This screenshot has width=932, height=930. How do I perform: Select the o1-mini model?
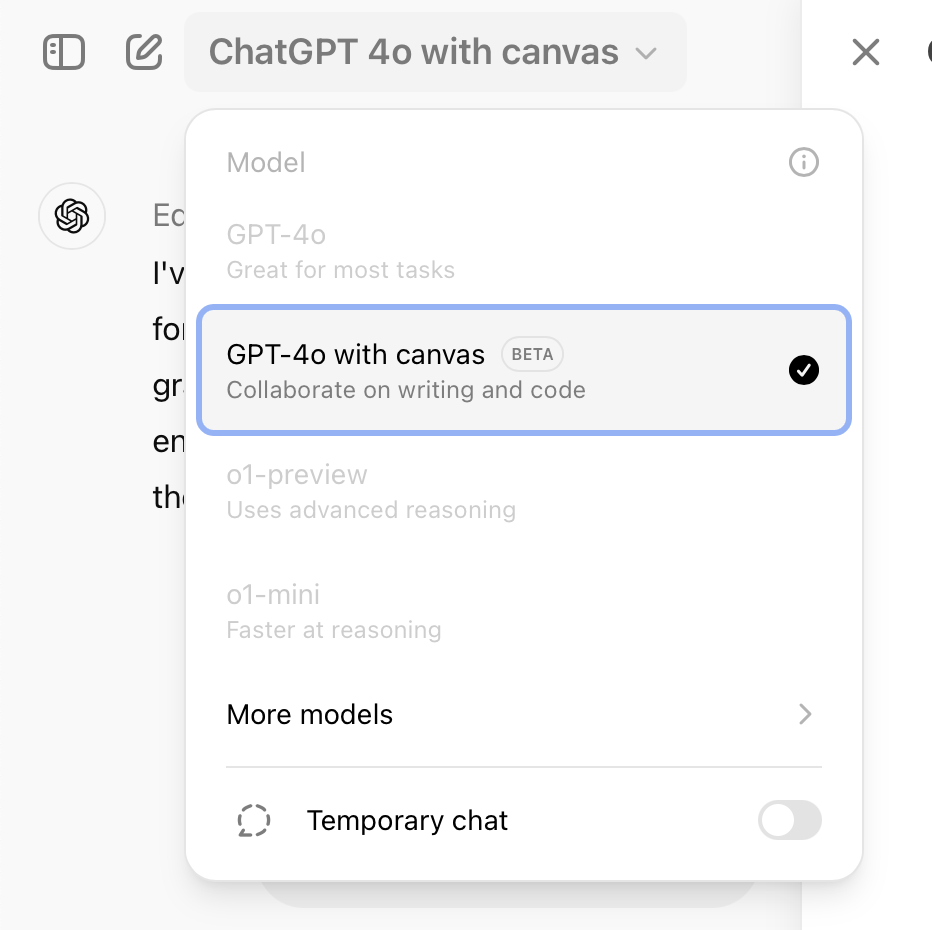click(524, 611)
